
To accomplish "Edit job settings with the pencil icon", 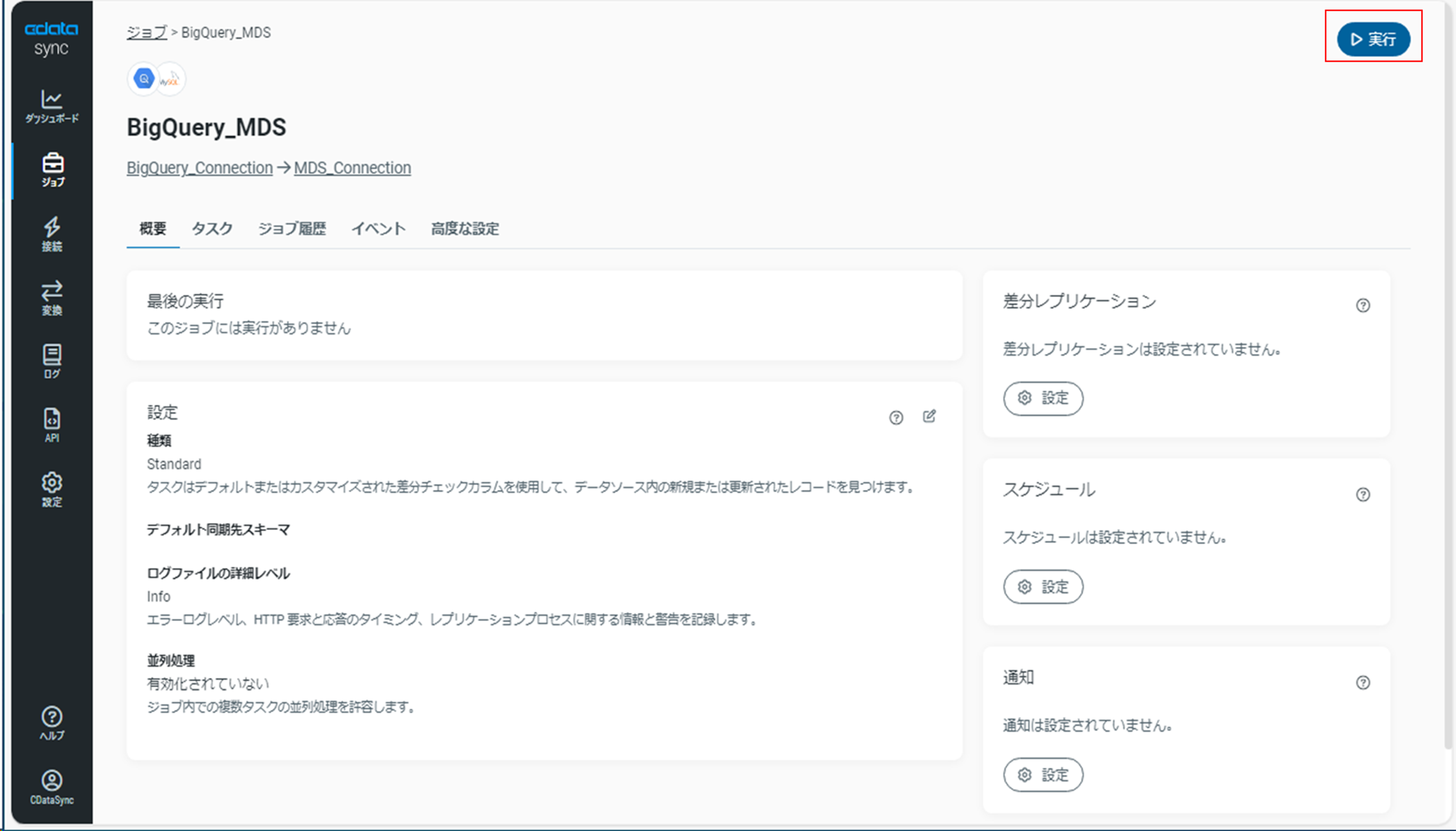I will (x=929, y=416).
